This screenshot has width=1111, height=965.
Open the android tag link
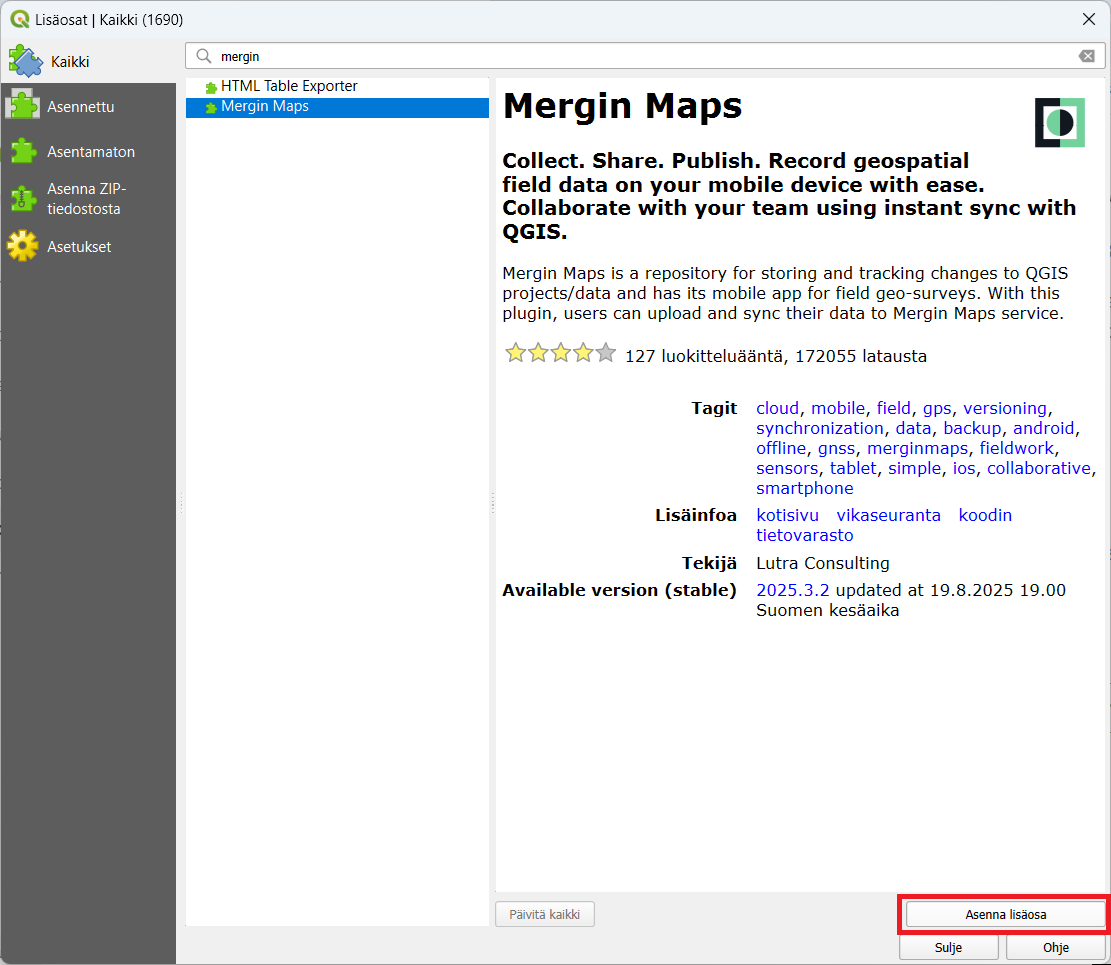(x=1044, y=428)
